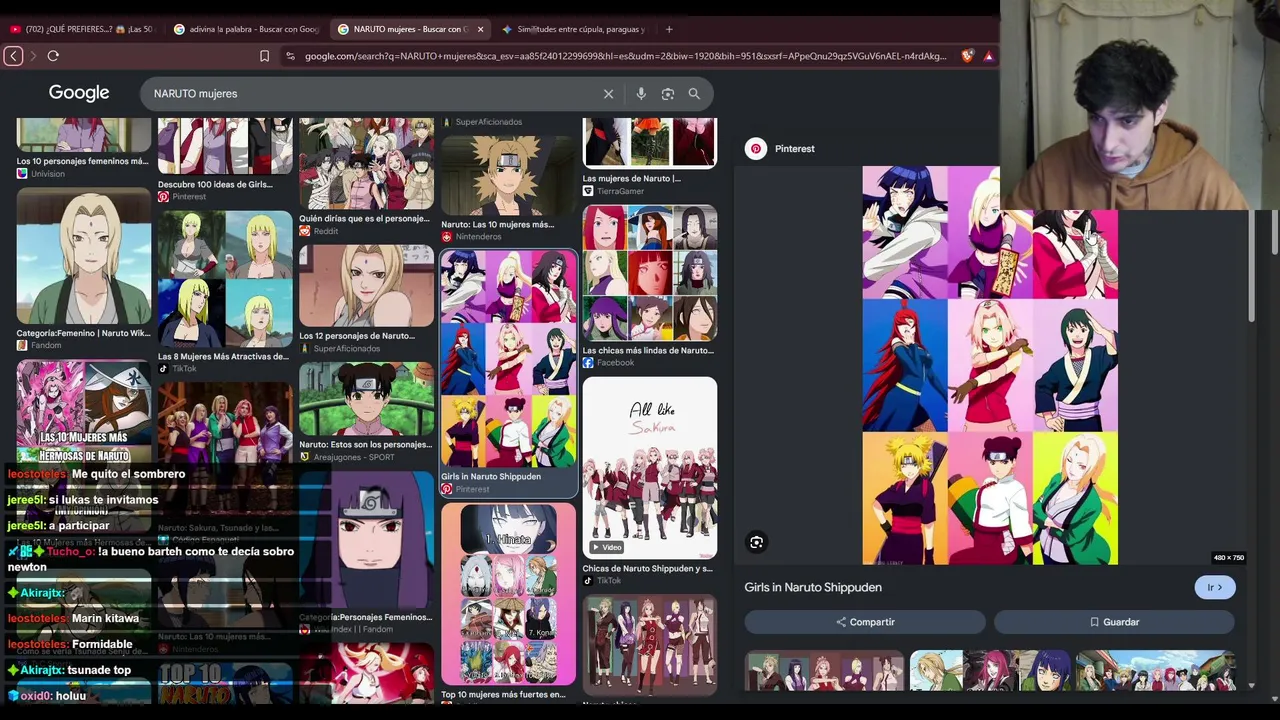The height and width of the screenshot is (720, 1280).
Task: Click the Compartir share button
Action: 865,622
